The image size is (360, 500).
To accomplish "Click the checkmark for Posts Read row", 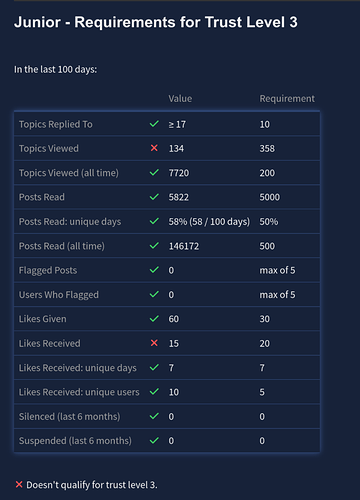I will pos(154,197).
